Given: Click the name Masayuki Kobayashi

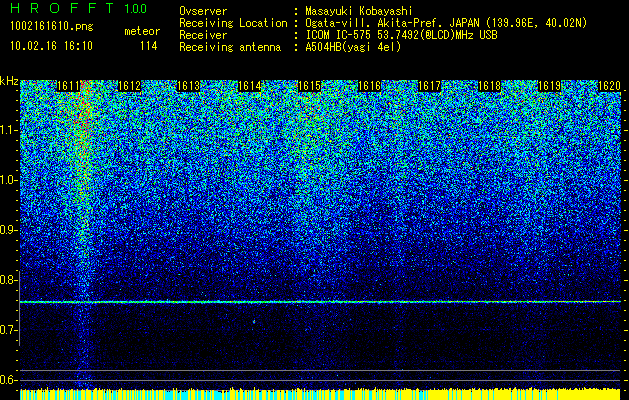Looking at the screenshot, I should 359,11.
